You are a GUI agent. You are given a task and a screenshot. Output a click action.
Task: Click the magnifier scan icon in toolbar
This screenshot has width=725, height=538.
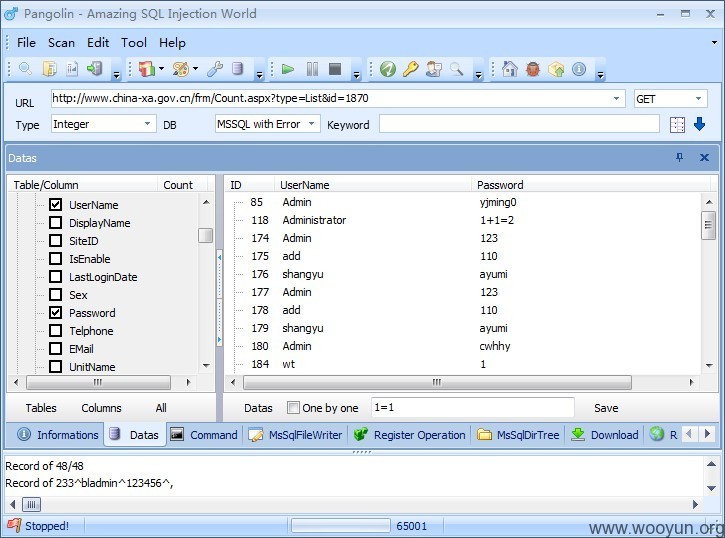coord(25,69)
